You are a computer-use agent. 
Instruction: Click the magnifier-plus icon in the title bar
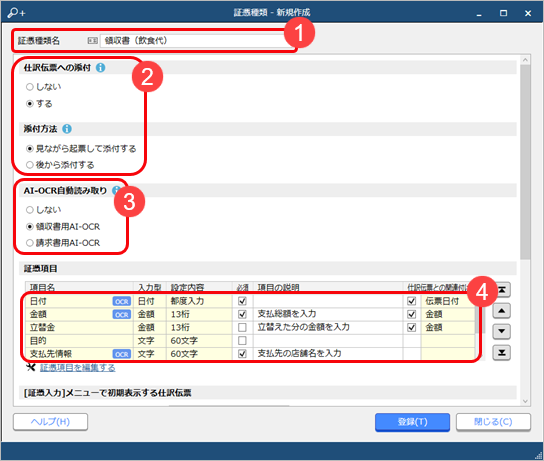click(16, 13)
